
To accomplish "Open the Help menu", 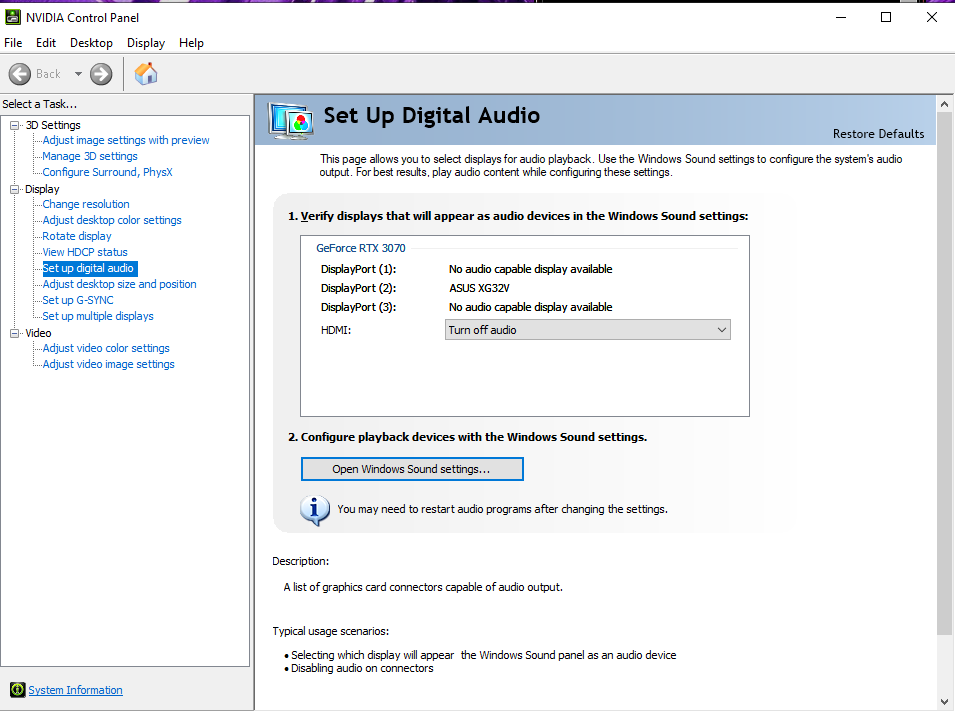I will 191,43.
